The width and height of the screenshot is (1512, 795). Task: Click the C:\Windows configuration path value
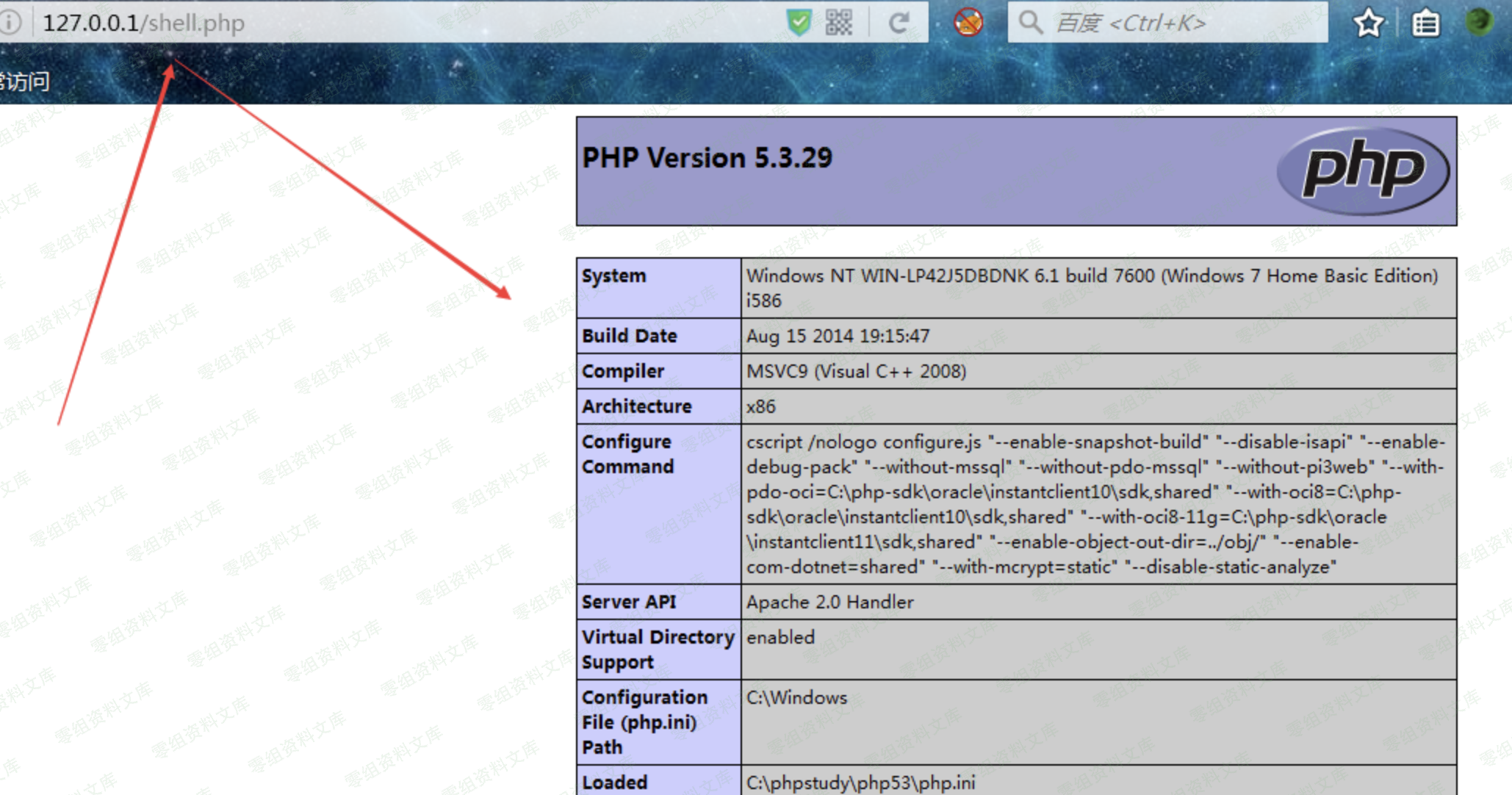[x=796, y=698]
